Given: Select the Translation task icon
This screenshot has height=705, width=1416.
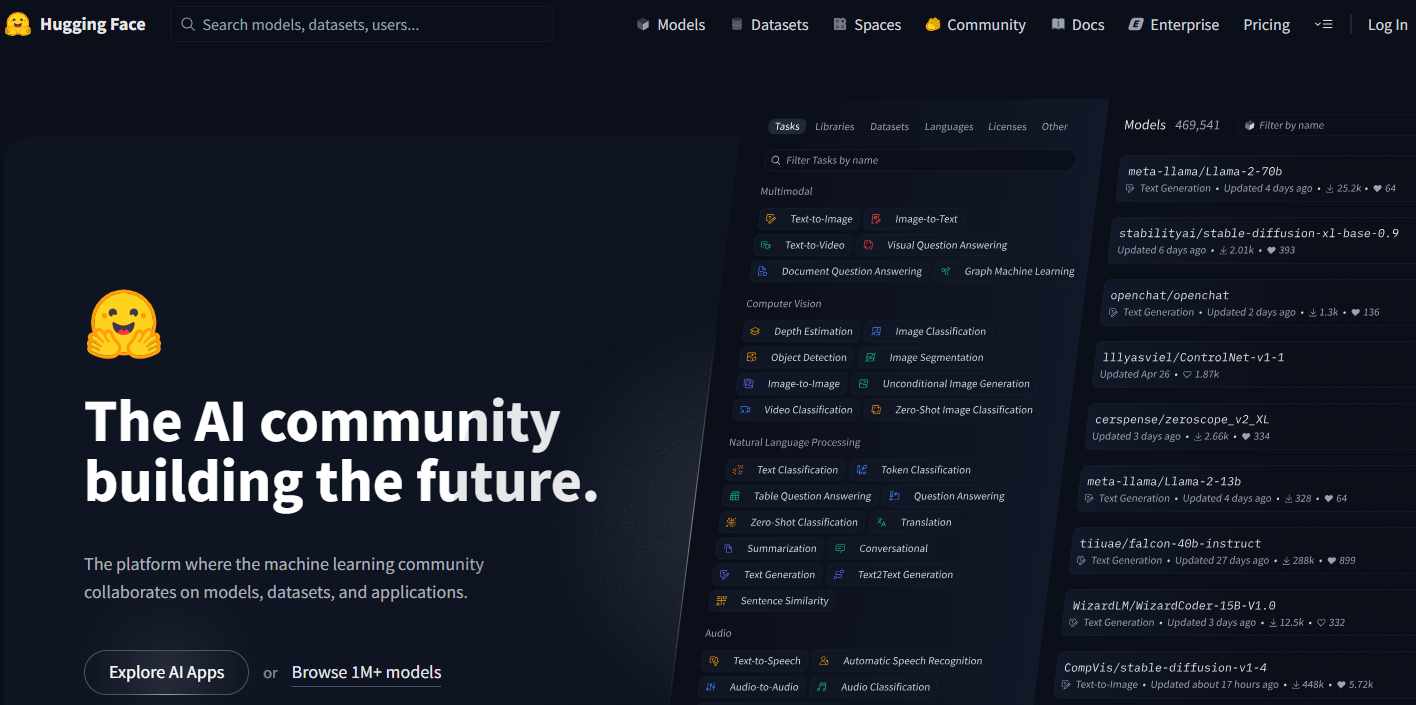Looking at the screenshot, I should pyautogui.click(x=881, y=522).
